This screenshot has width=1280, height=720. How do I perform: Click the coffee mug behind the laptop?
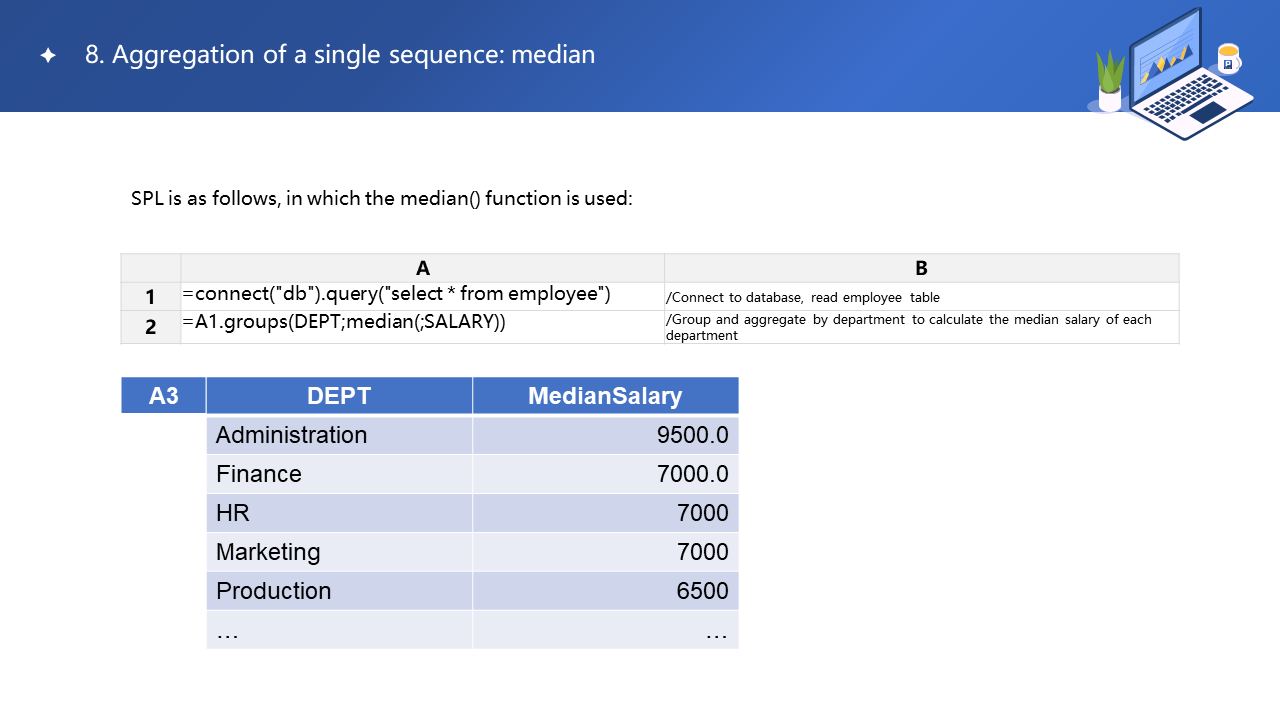click(1229, 59)
